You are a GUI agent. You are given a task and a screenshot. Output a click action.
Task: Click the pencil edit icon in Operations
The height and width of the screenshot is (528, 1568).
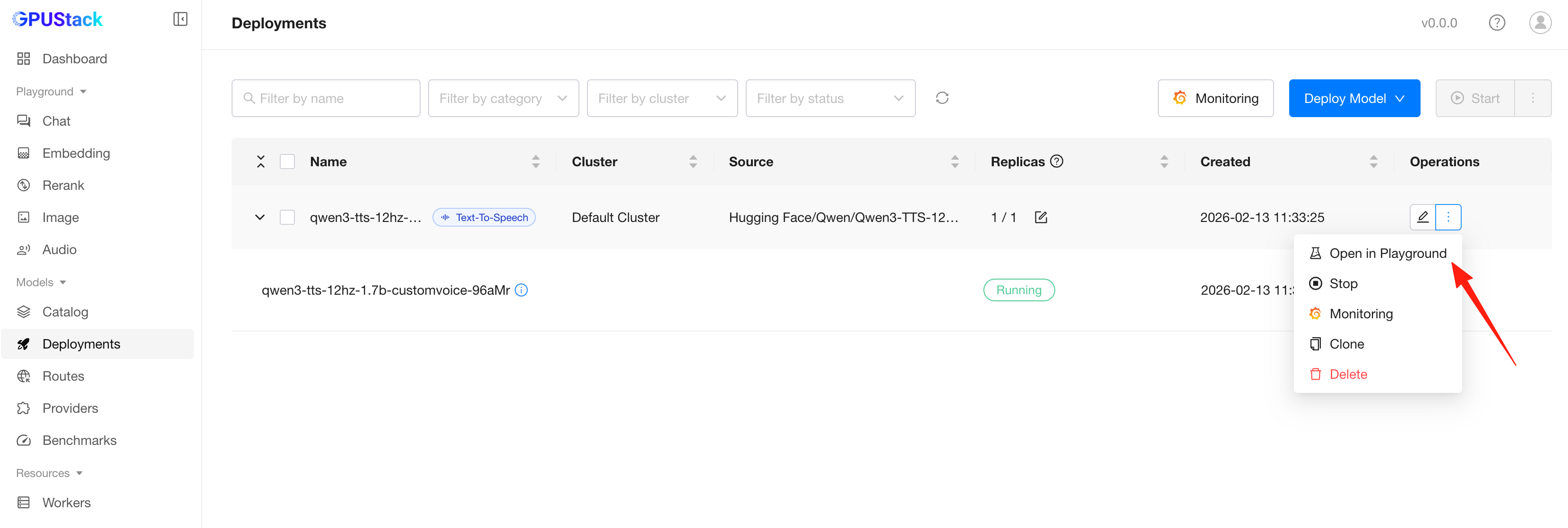click(1422, 217)
